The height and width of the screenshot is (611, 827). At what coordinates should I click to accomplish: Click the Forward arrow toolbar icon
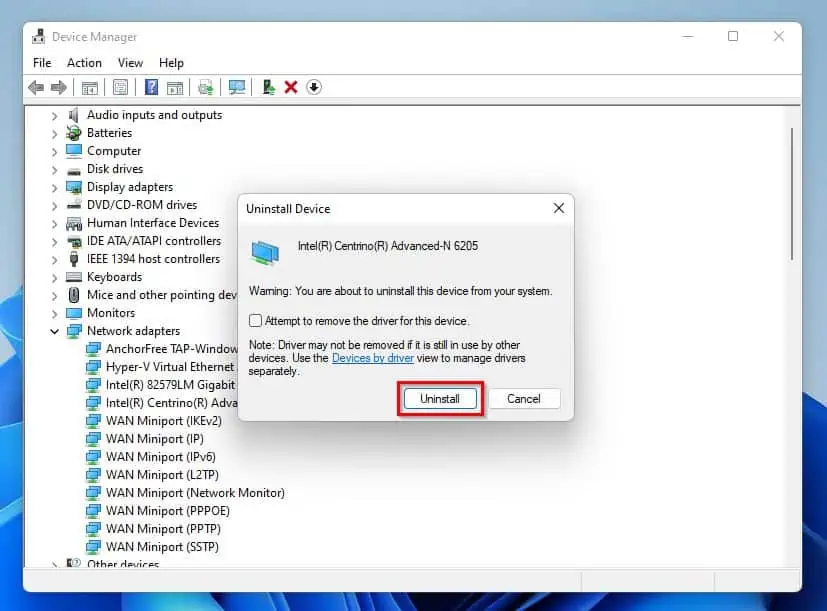tap(59, 87)
